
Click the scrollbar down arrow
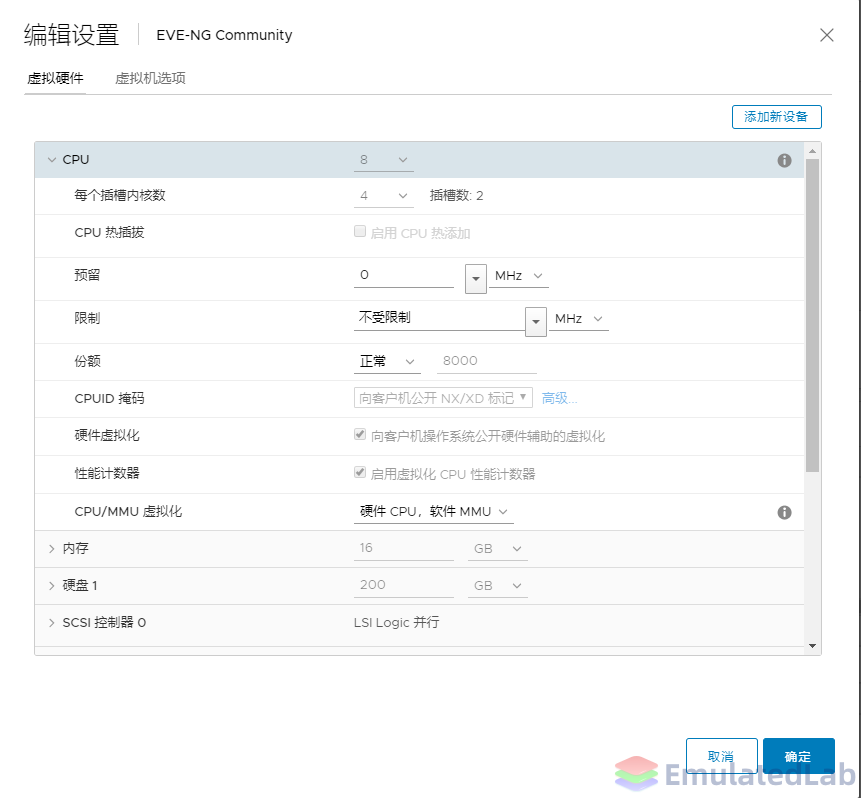812,646
